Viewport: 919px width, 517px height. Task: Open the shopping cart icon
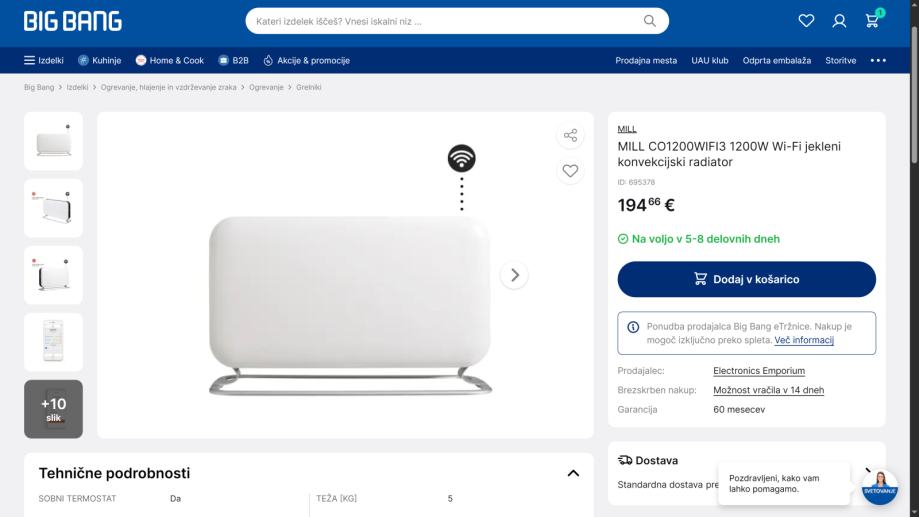tap(872, 21)
